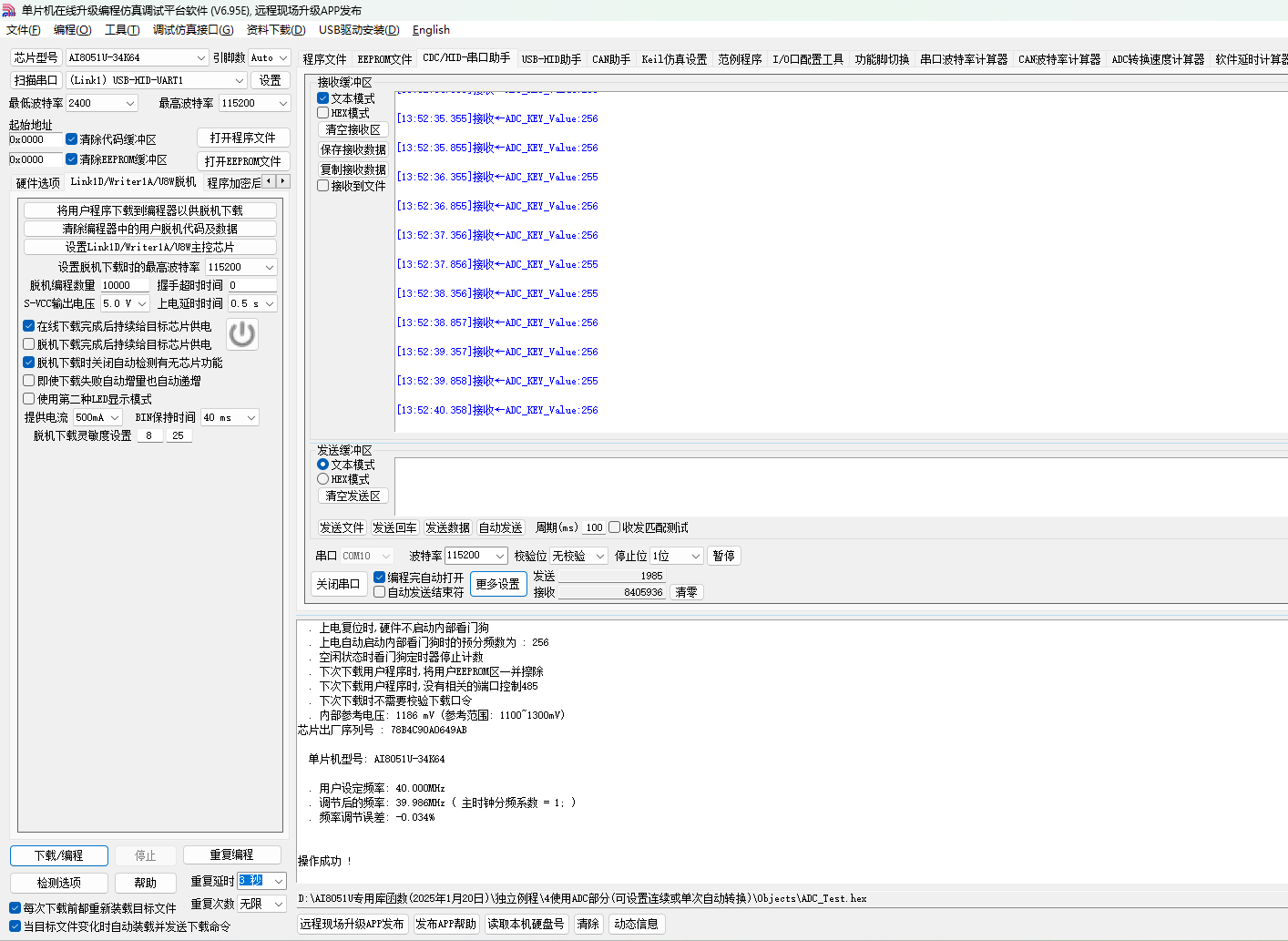Click the power button icon
The width and height of the screenshot is (1288, 941).
(241, 334)
